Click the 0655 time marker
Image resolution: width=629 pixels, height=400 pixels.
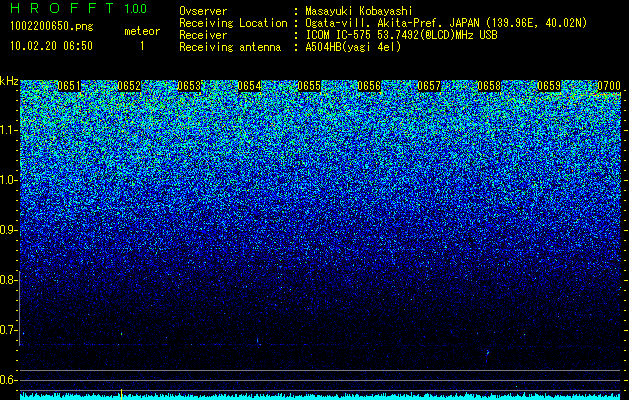pos(309,86)
